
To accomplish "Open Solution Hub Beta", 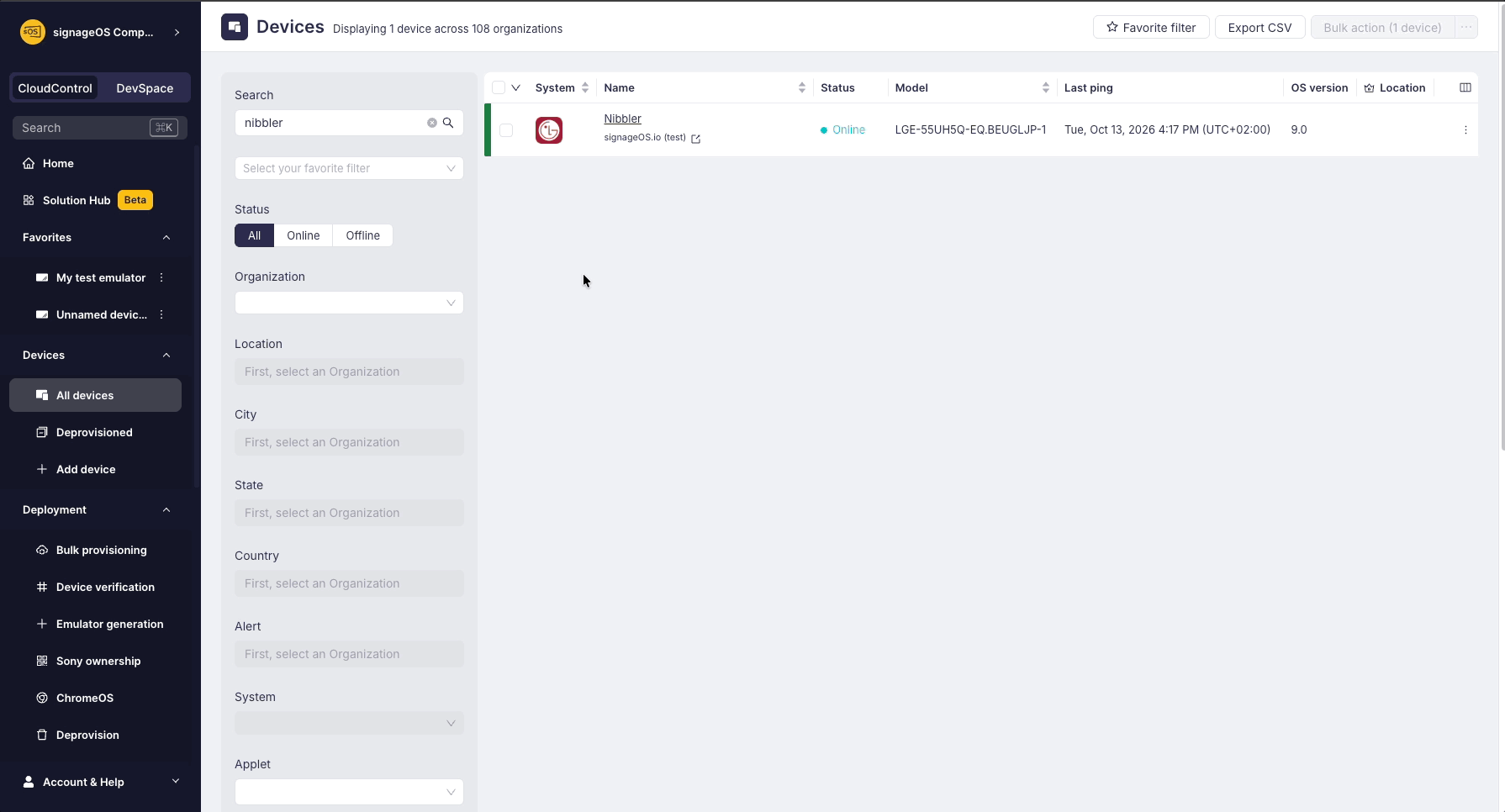I will [87, 200].
